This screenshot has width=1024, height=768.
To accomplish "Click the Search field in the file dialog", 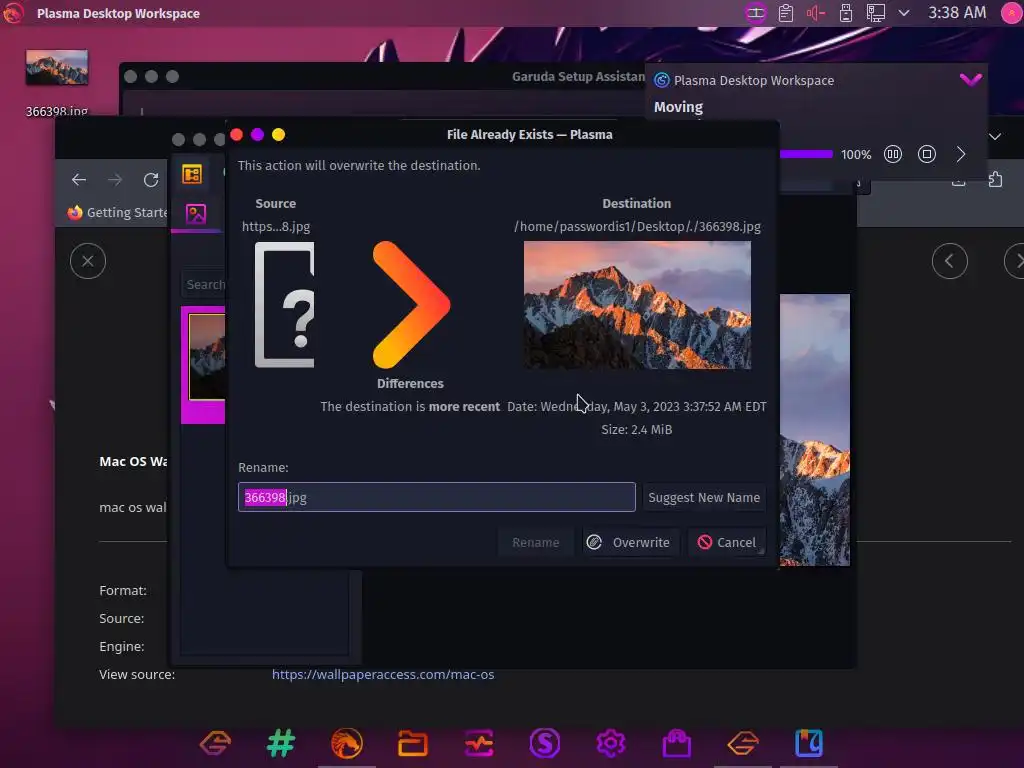I will (x=203, y=284).
